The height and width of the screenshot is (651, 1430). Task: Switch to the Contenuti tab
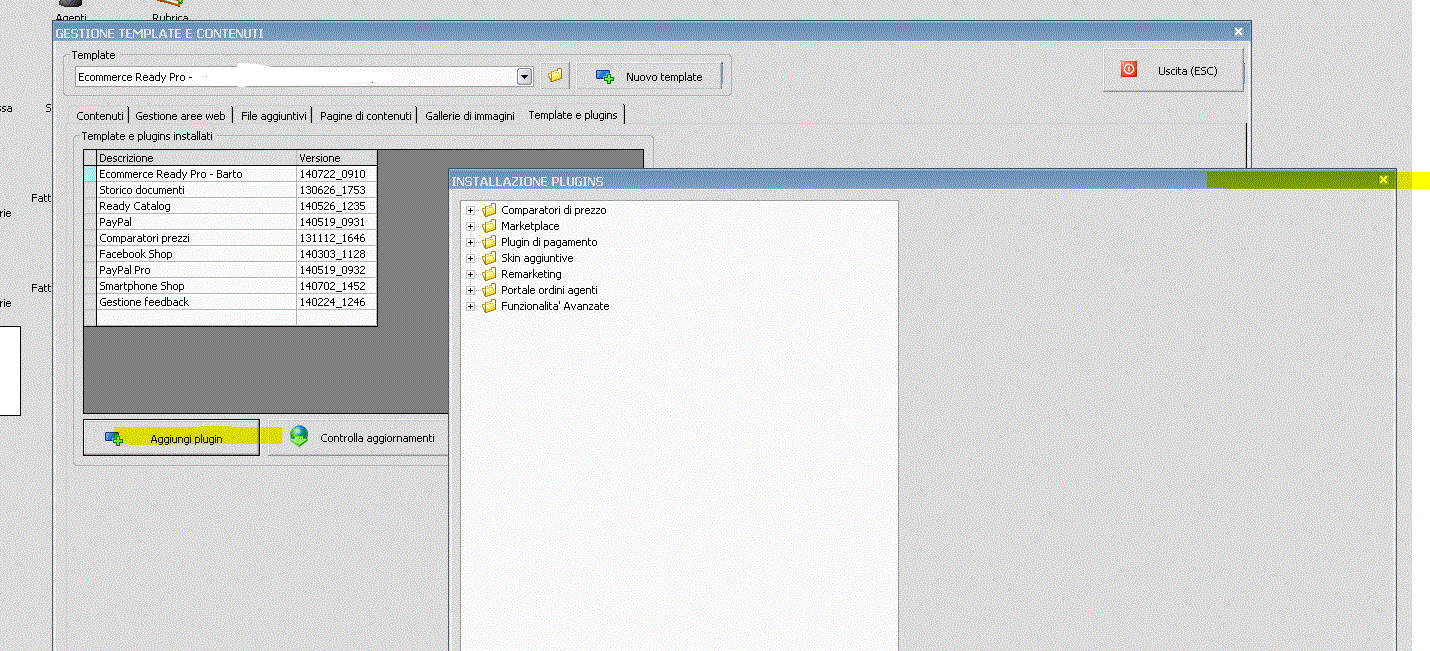100,116
